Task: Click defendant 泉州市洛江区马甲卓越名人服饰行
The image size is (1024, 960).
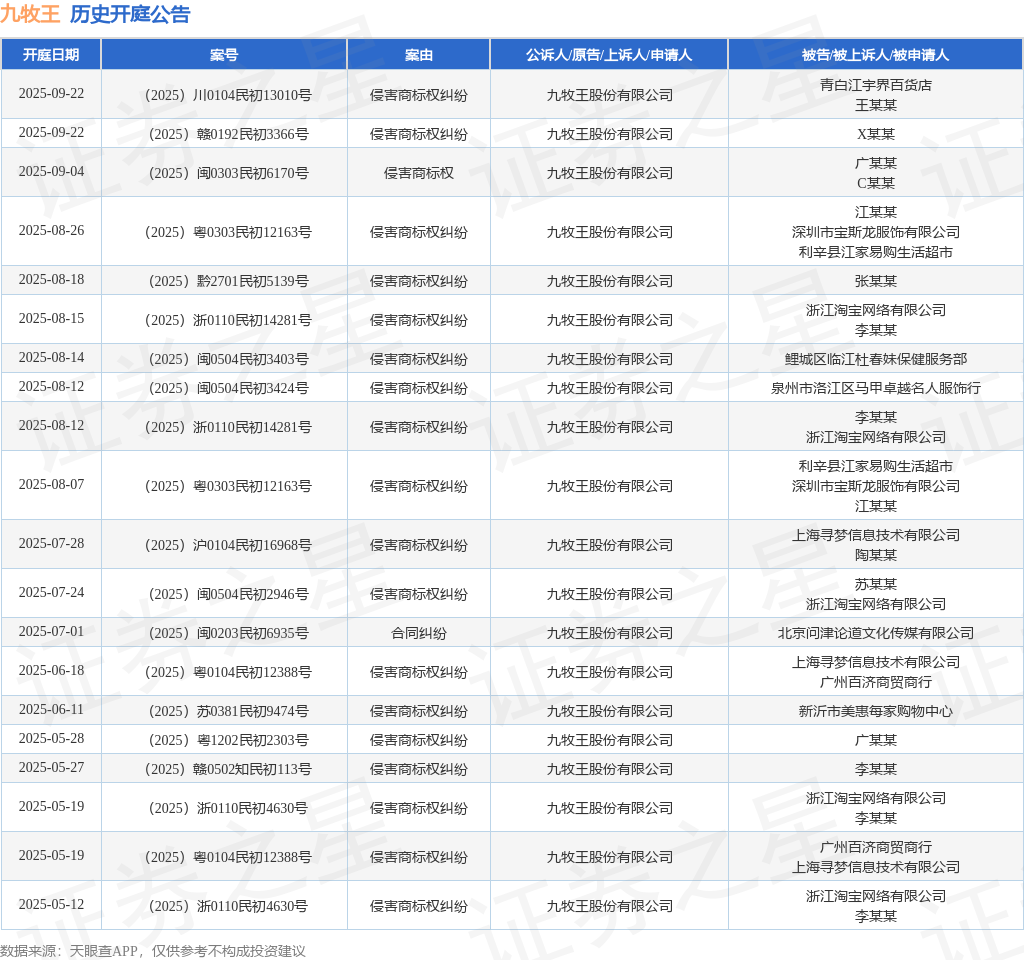Action: click(876, 388)
